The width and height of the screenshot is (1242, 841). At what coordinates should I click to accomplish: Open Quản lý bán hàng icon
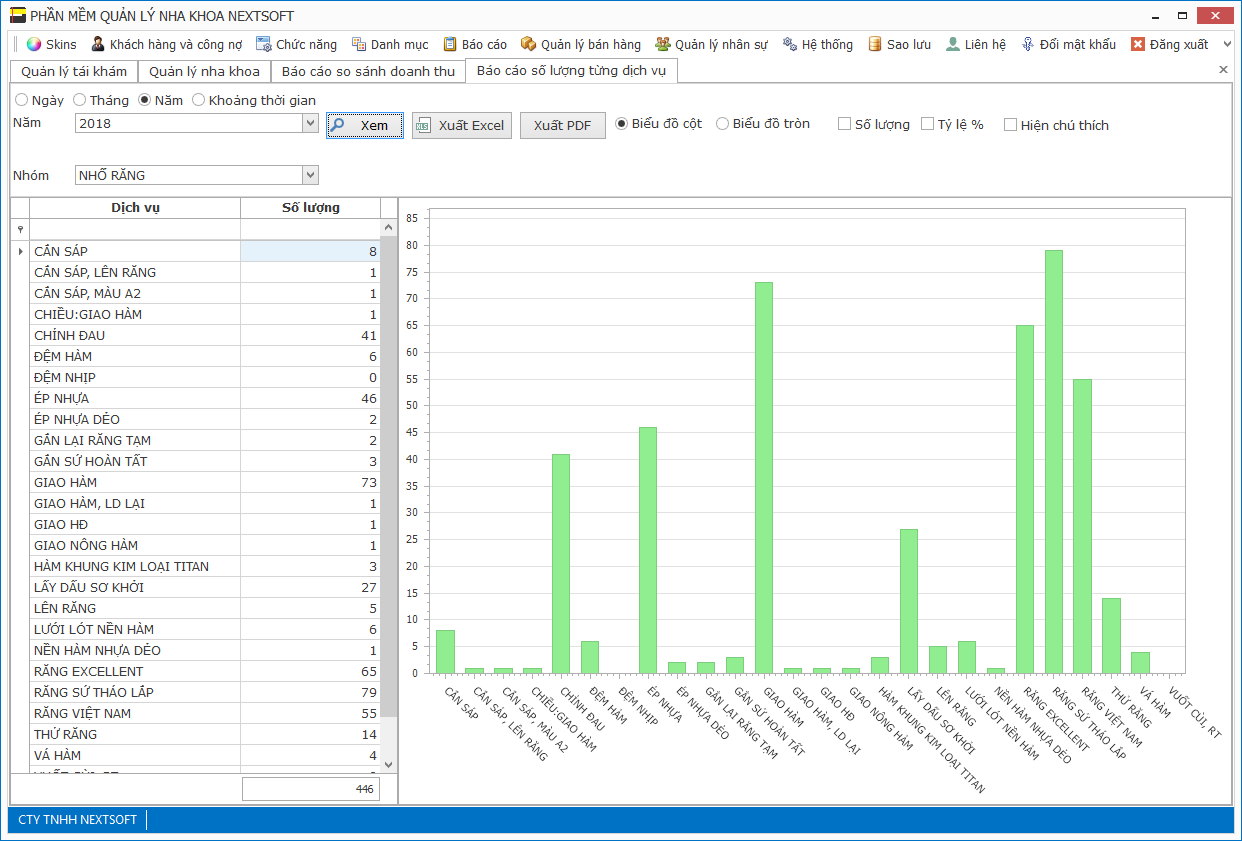(528, 44)
